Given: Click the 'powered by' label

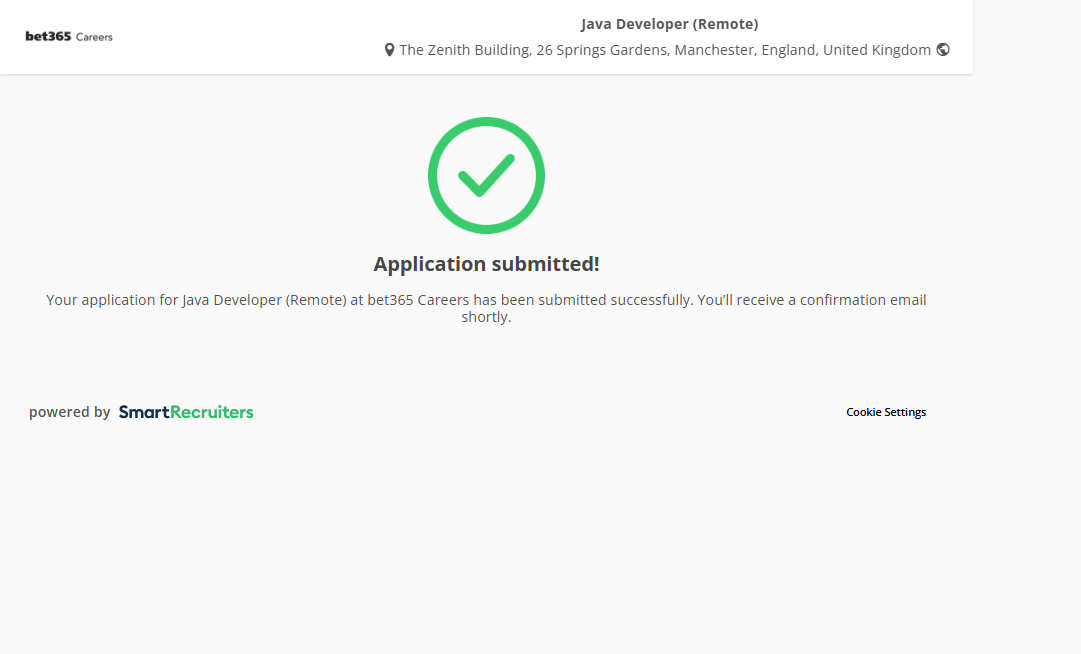Looking at the screenshot, I should [x=69, y=412].
